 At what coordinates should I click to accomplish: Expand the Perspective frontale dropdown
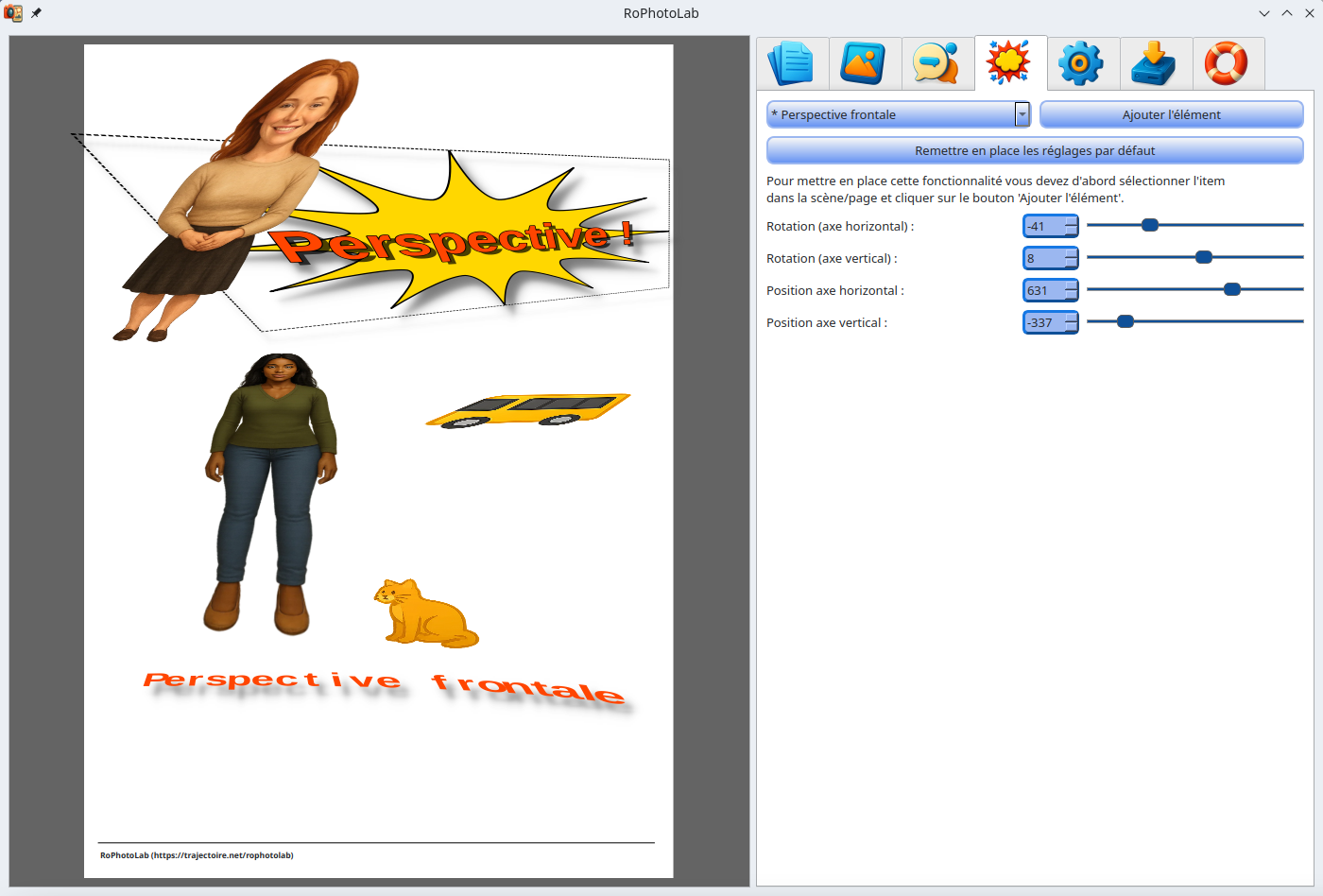(1022, 114)
